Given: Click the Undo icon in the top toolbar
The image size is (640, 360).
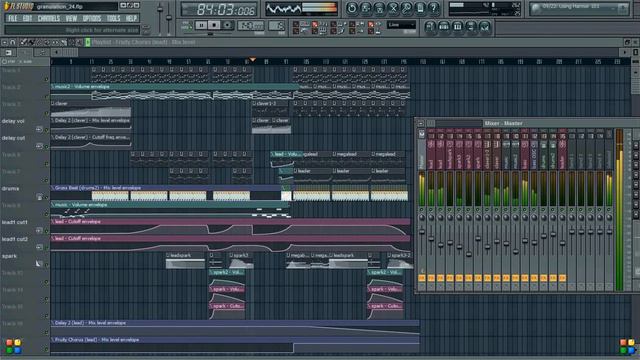Looking at the screenshot, I should click(x=352, y=8).
